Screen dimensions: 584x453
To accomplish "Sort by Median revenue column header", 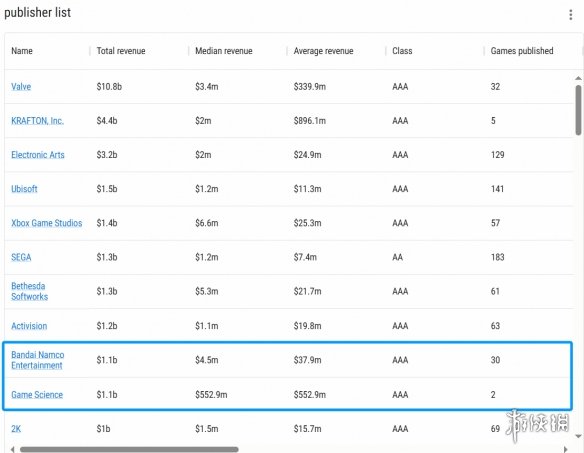I will point(224,51).
